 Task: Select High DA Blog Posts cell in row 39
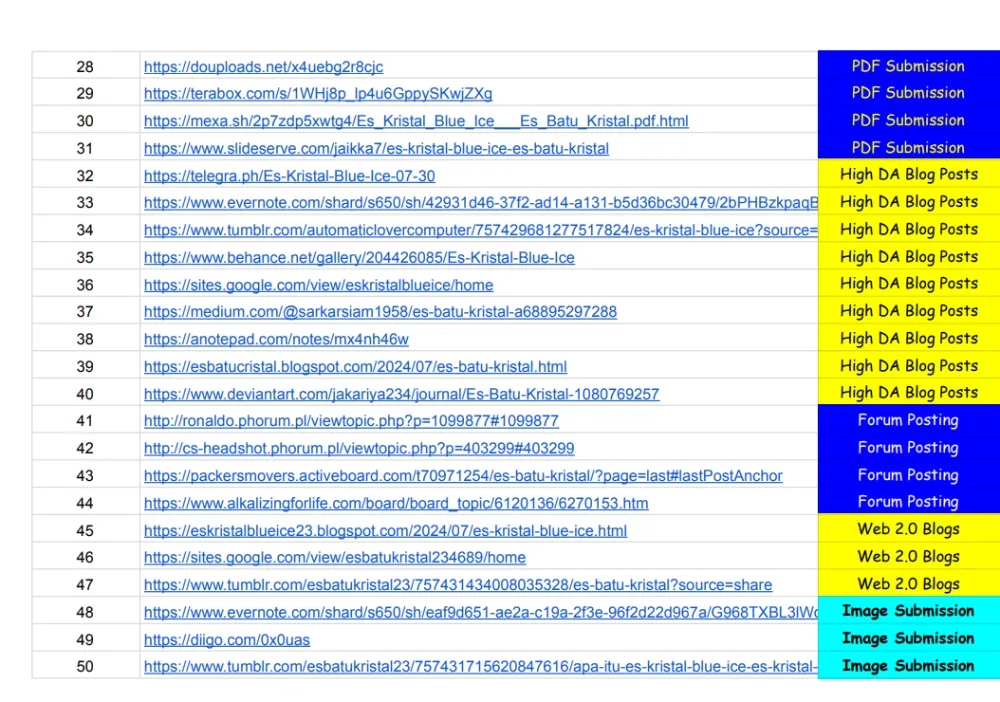coord(909,365)
